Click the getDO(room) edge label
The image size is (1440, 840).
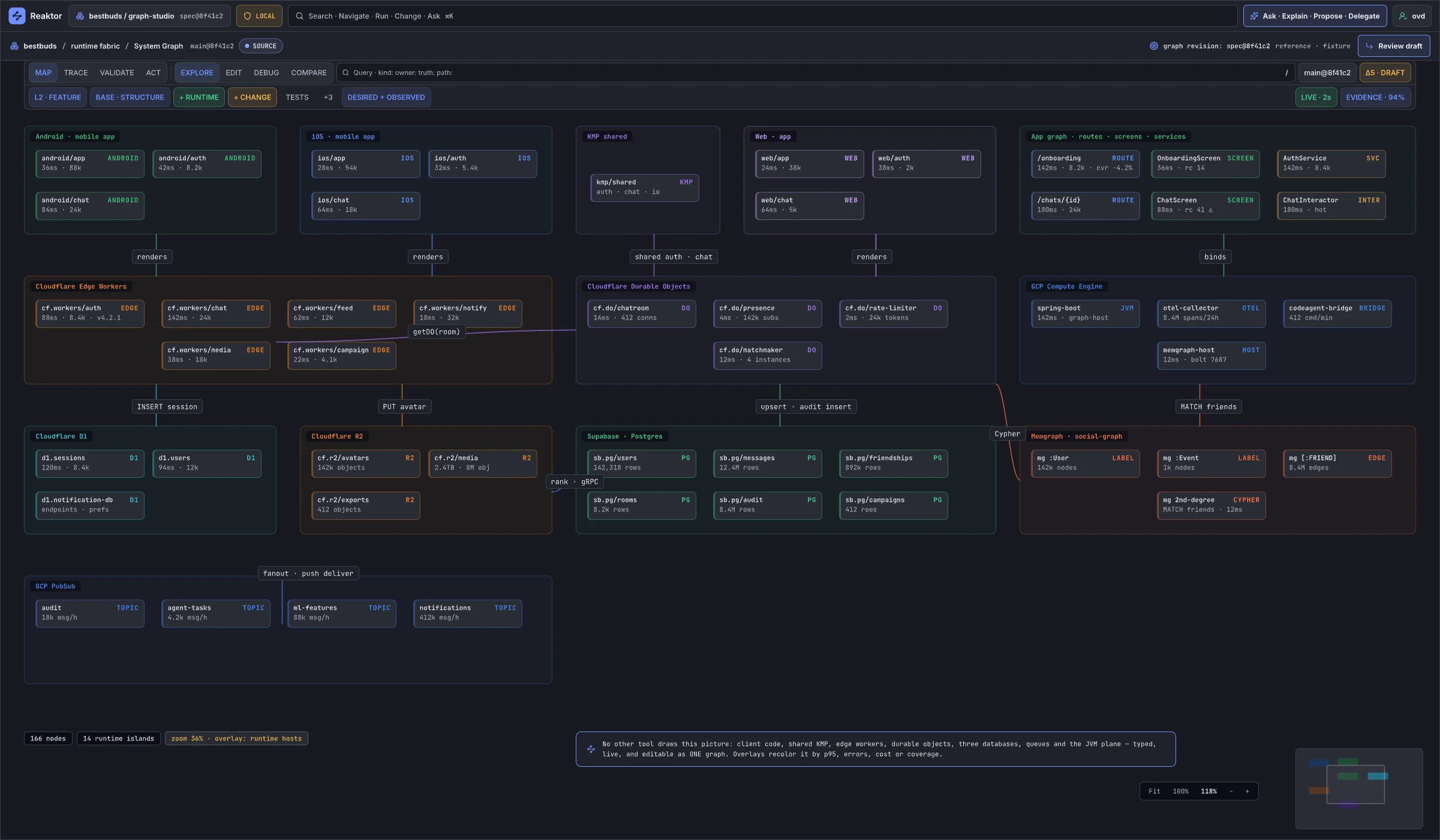tap(437, 332)
